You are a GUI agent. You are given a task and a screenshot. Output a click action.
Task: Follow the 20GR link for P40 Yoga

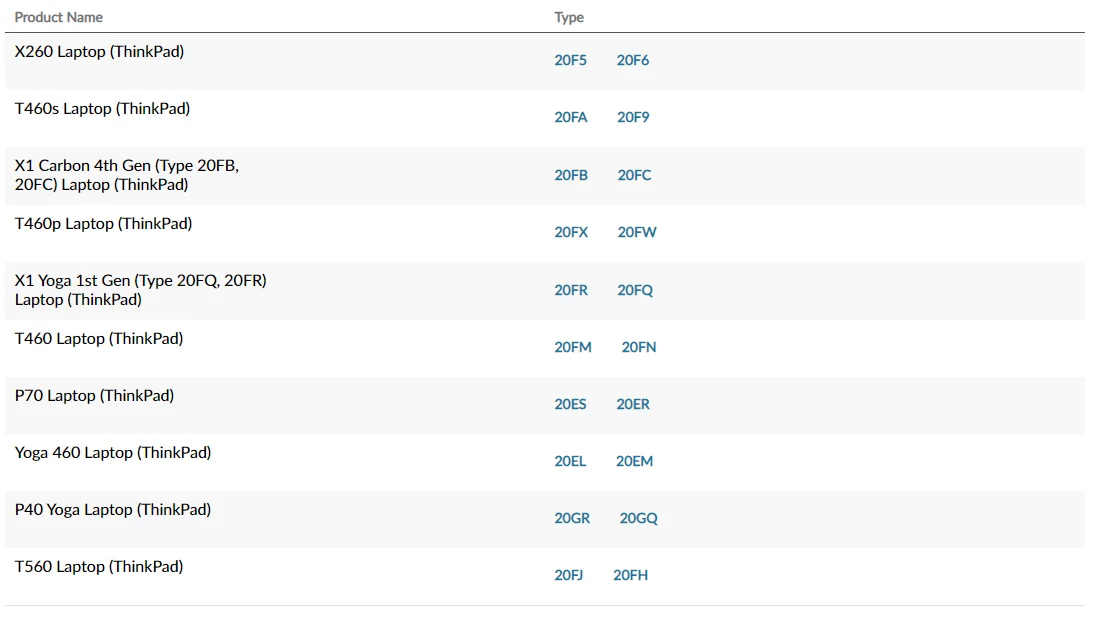(572, 518)
